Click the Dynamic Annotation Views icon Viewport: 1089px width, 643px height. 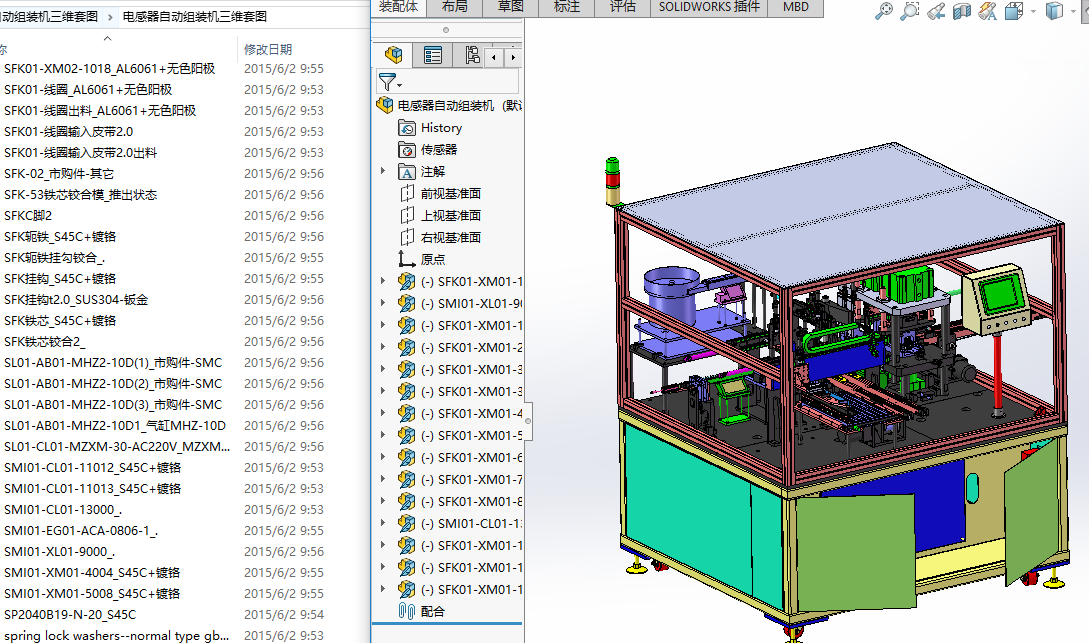[x=987, y=11]
